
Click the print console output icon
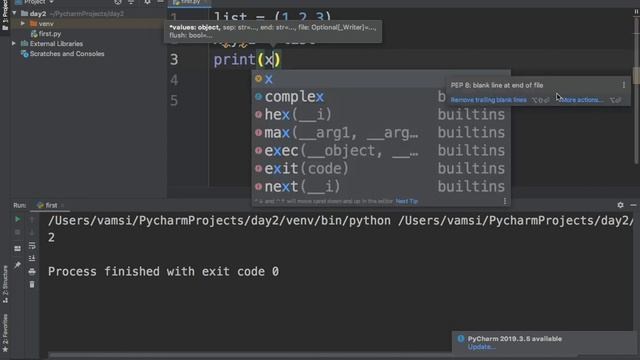click(32, 271)
